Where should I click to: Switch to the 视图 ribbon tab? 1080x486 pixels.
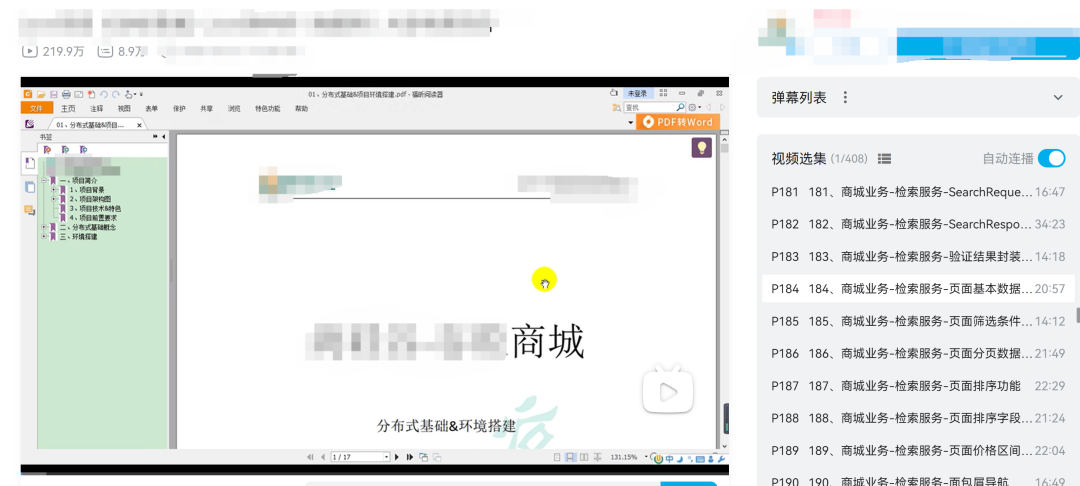124,108
